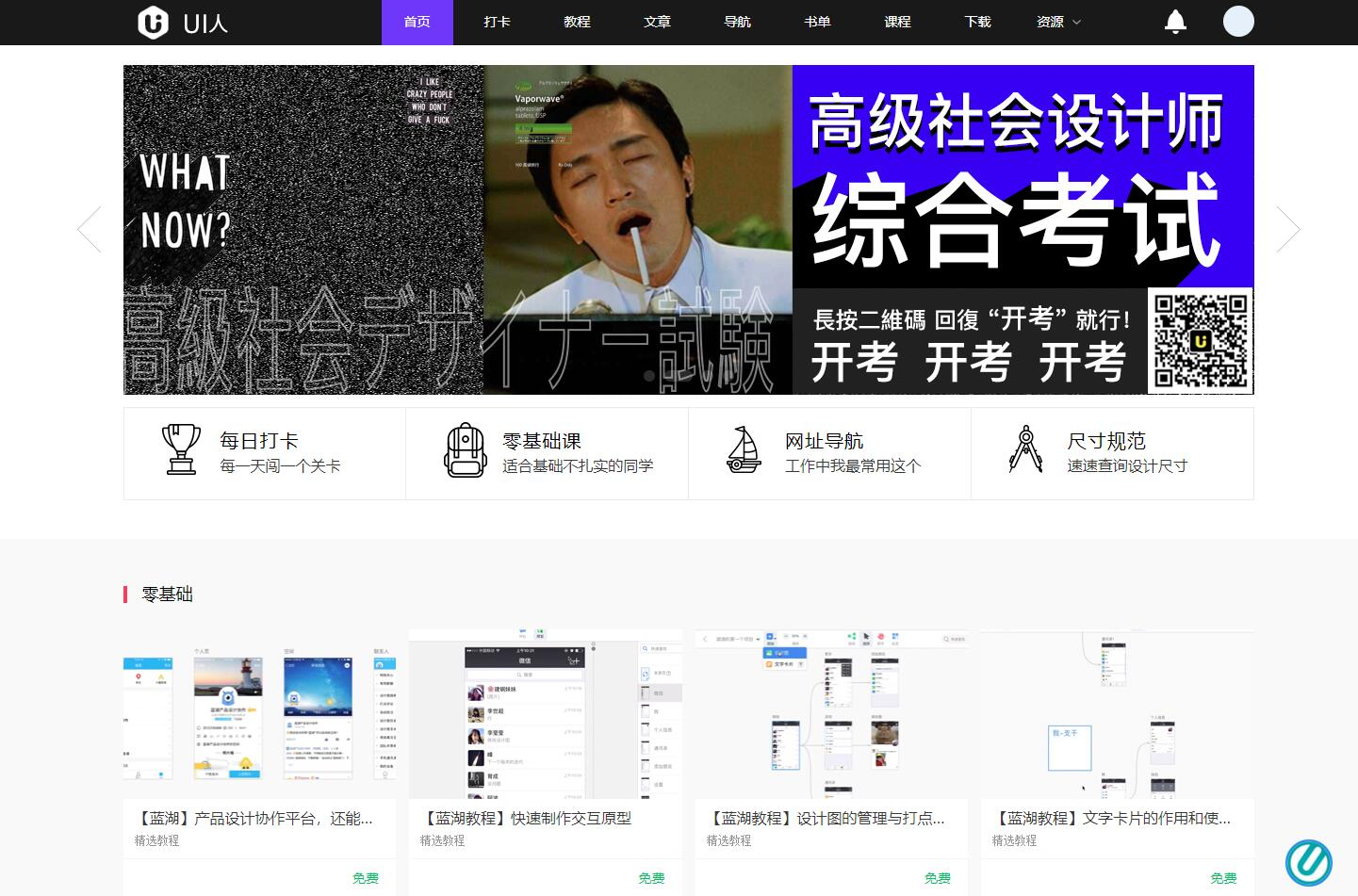The height and width of the screenshot is (896, 1358).
Task: Click subtitle 每一天闯一个关卡
Action: coord(280,466)
